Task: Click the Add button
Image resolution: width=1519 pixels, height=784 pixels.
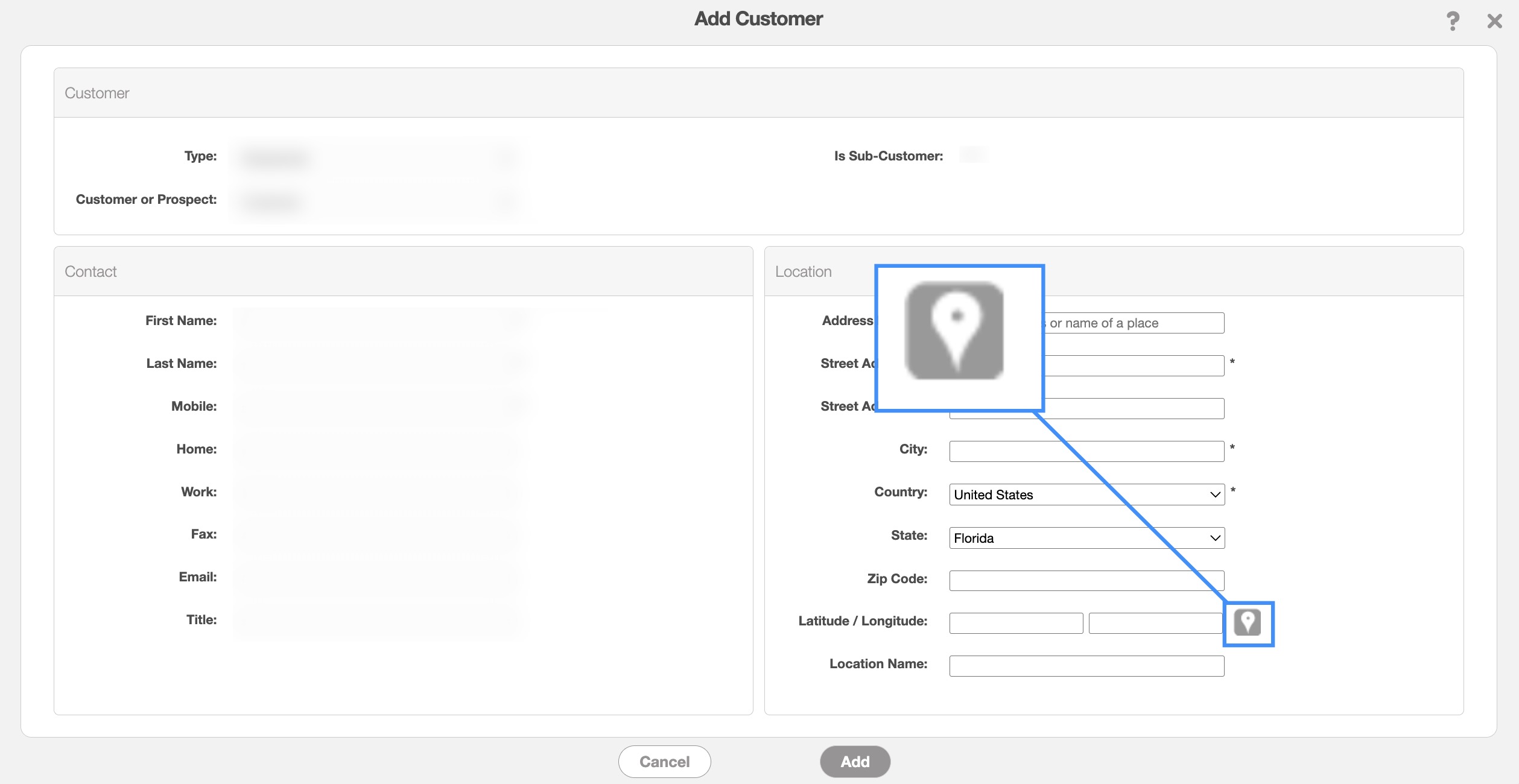Action: (855, 762)
